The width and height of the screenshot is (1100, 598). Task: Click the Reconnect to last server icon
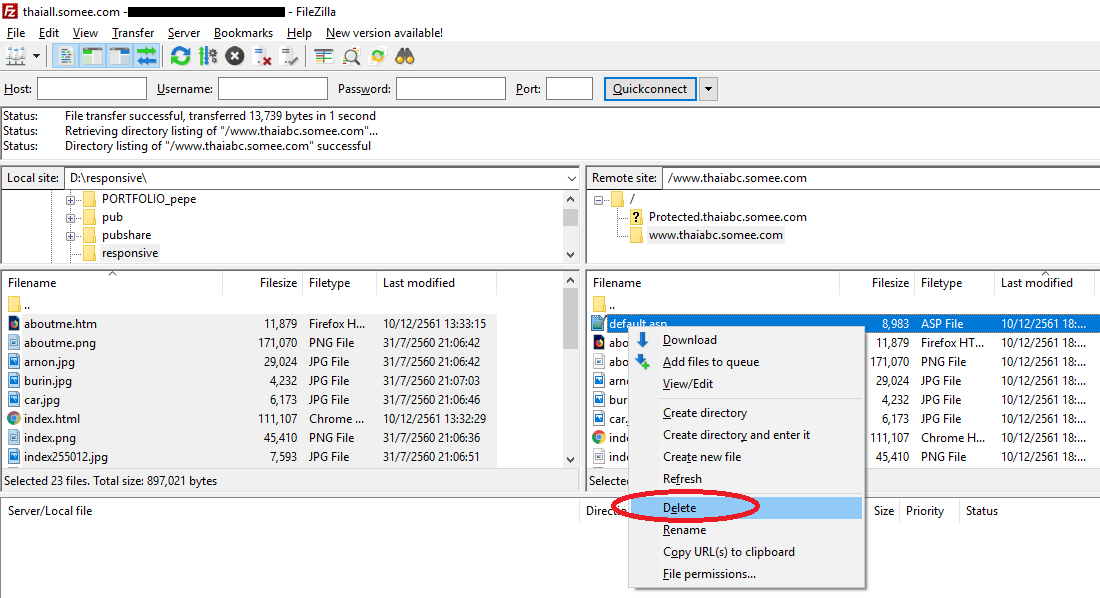(290, 56)
